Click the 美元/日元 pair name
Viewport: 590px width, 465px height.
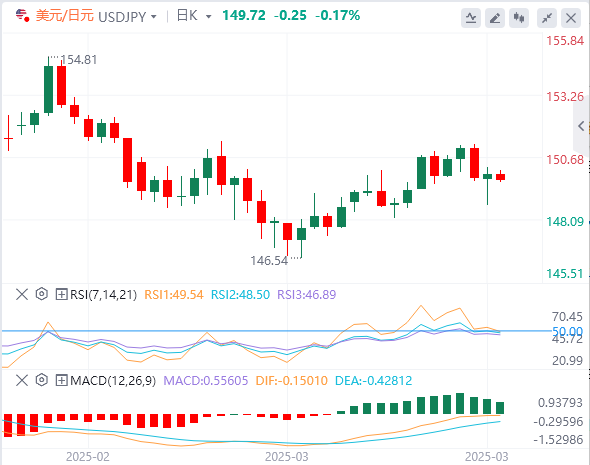64,16
